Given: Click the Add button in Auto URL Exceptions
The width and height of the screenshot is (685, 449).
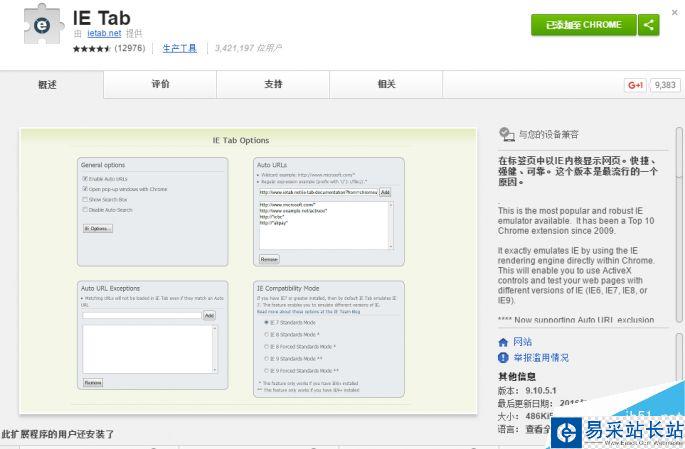Looking at the screenshot, I should 209,315.
